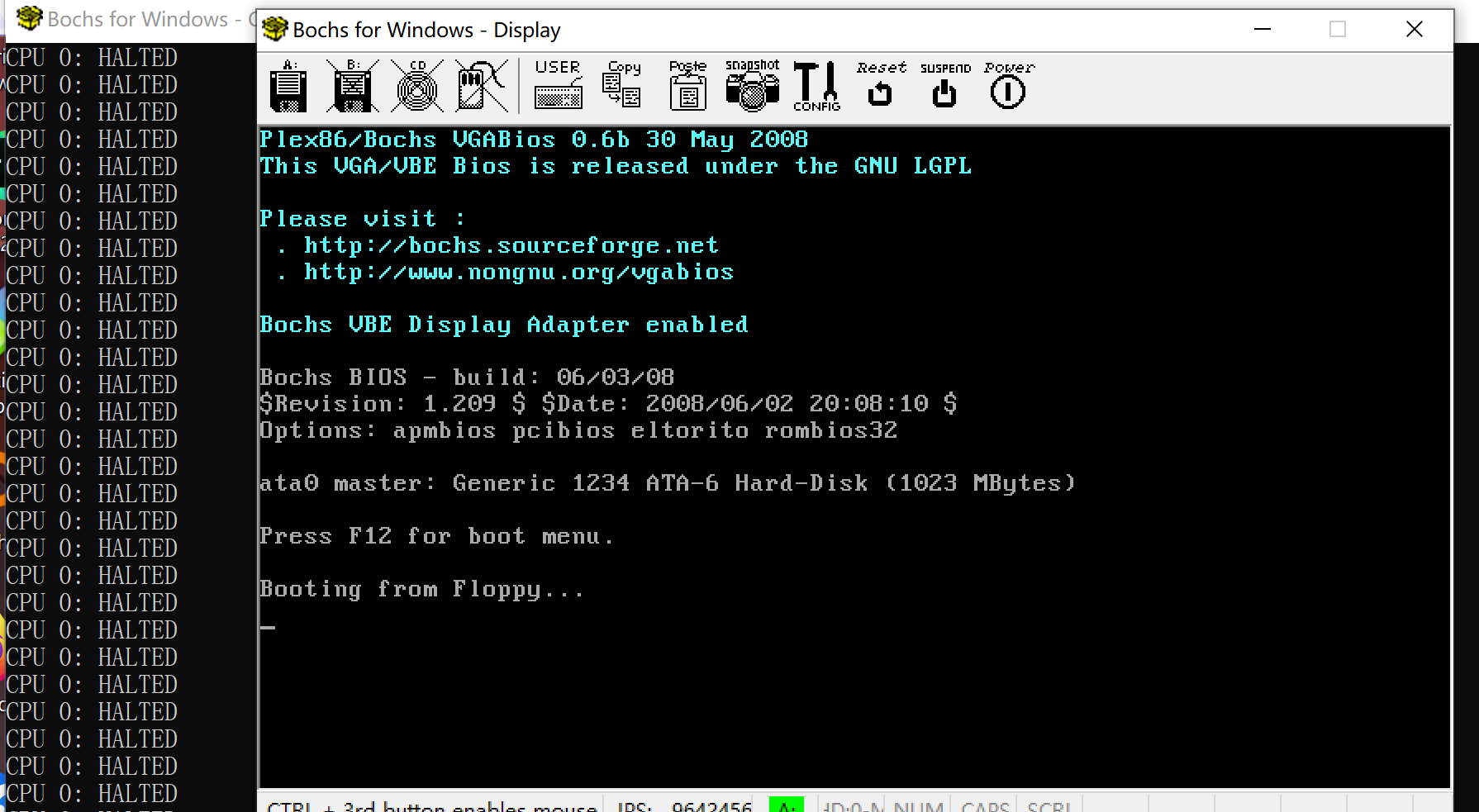Image resolution: width=1479 pixels, height=812 pixels.
Task: Click the NUM status bar indicator
Action: [x=918, y=805]
